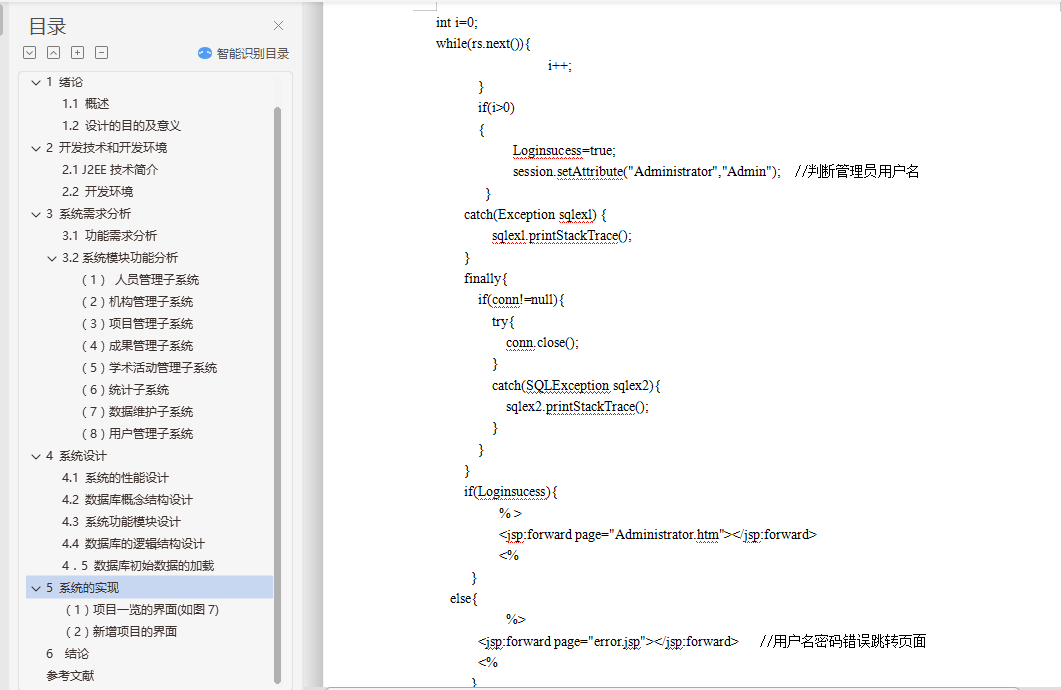Go to heading '1.2 设计的目的及意义'

coord(121,126)
